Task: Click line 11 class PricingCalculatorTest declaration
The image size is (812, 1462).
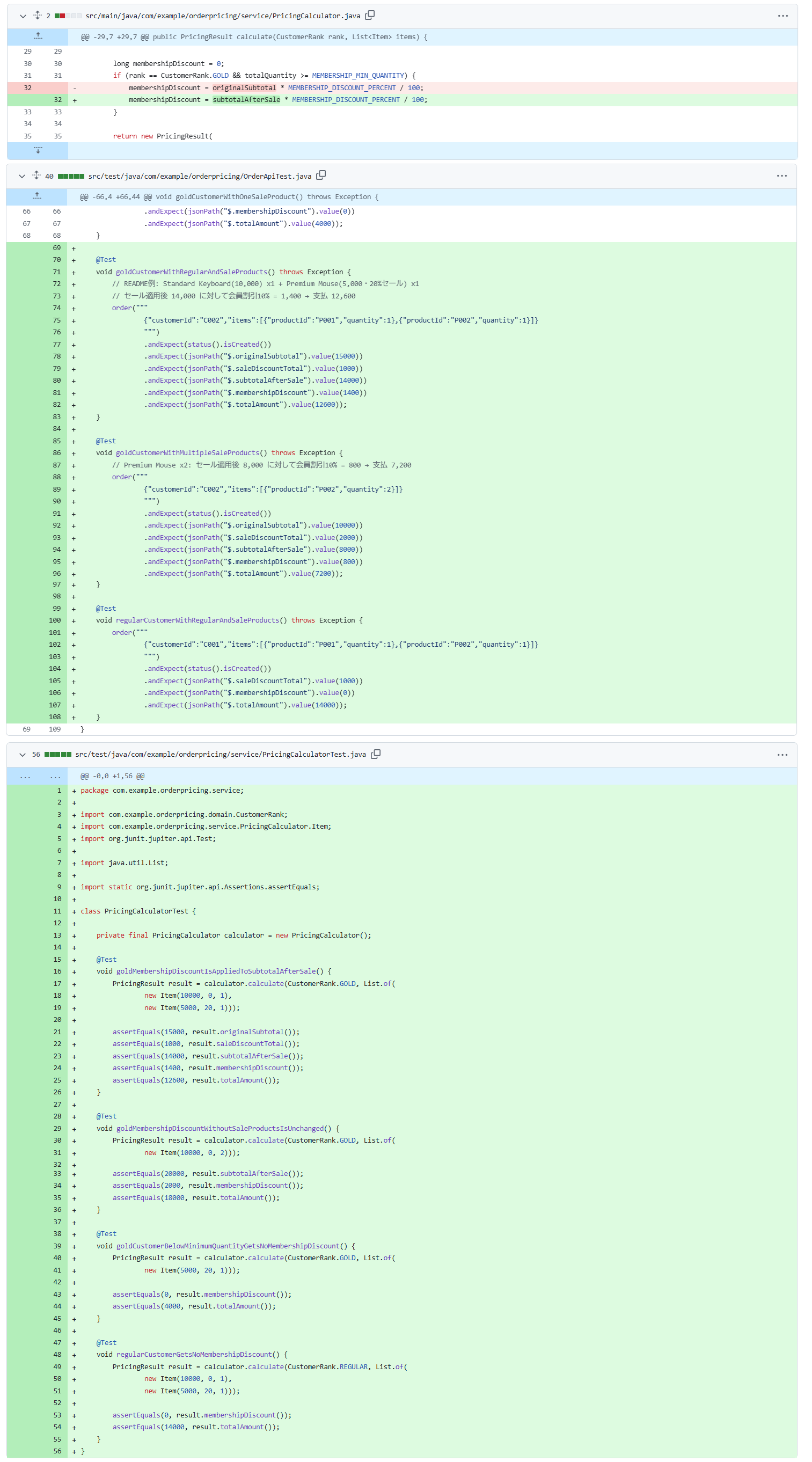Action: point(138,911)
